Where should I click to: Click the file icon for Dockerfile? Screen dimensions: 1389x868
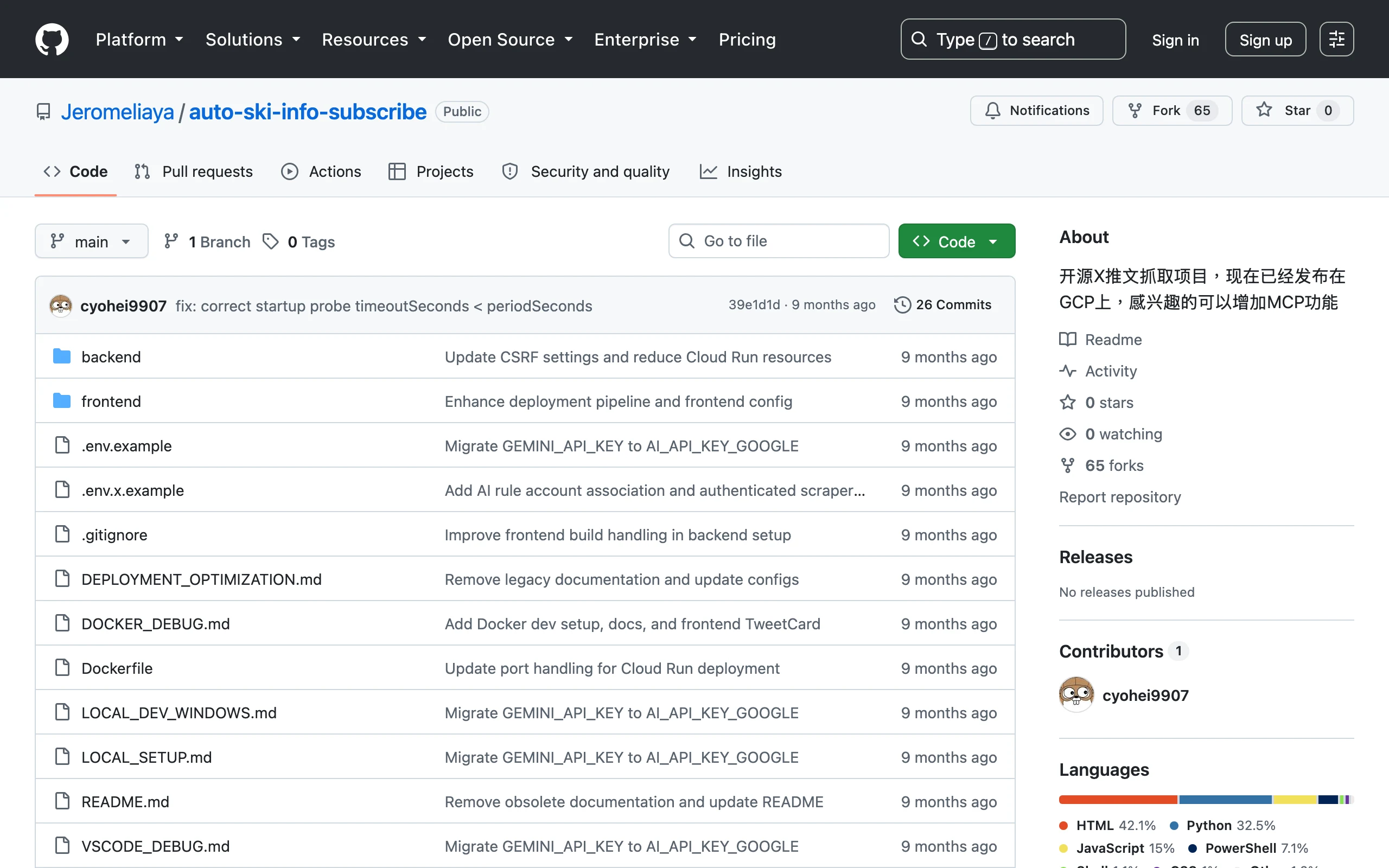click(62, 668)
